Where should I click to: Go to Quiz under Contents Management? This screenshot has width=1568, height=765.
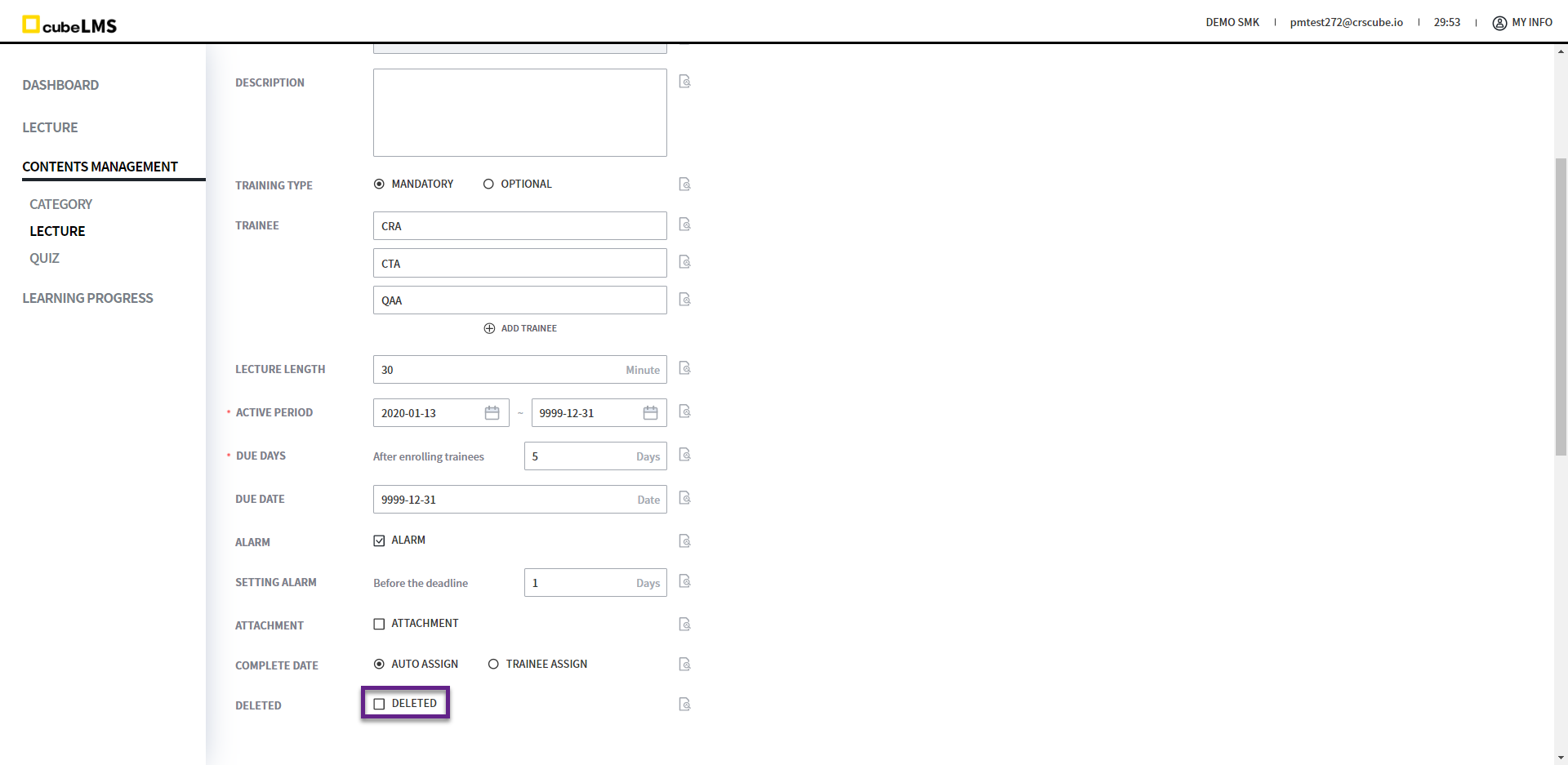(x=44, y=258)
